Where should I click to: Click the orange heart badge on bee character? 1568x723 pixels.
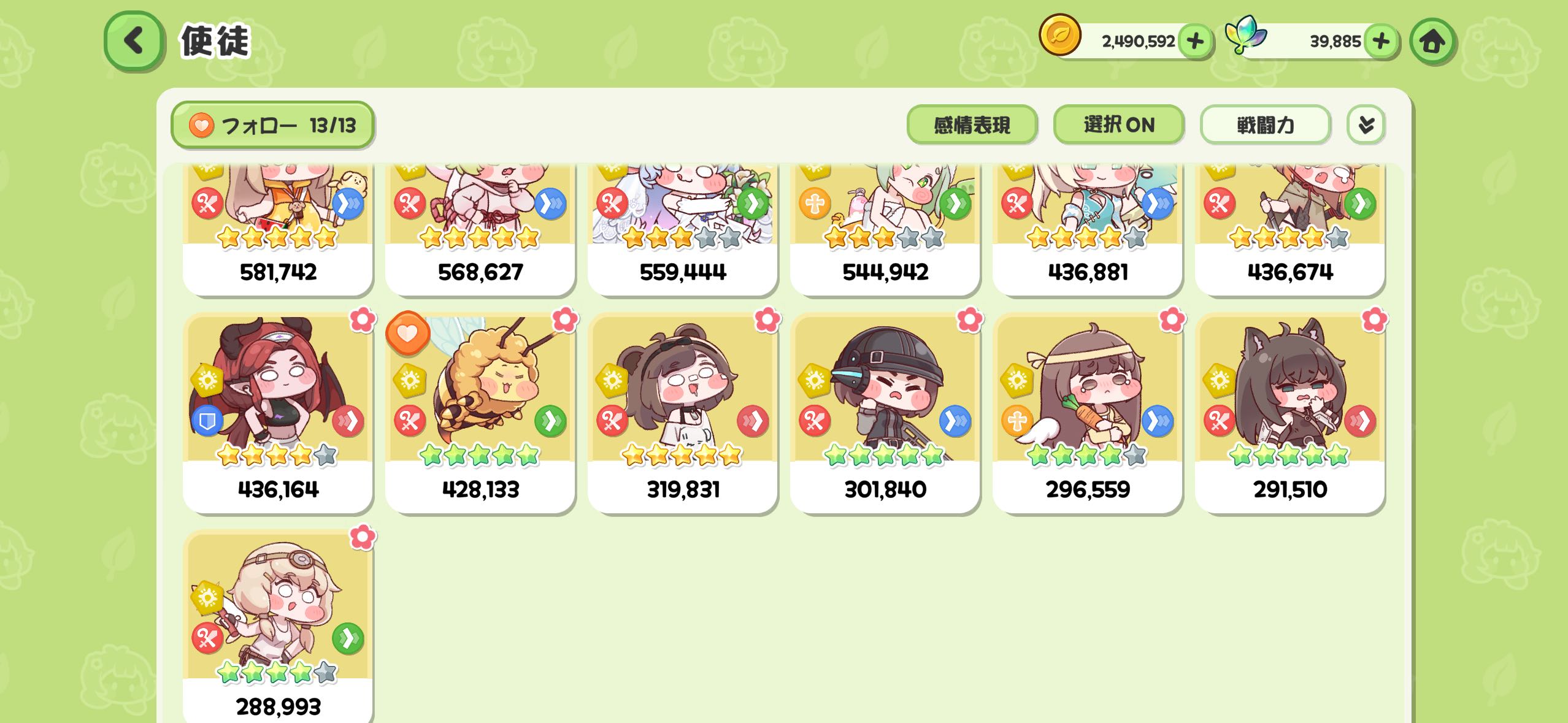(x=407, y=333)
